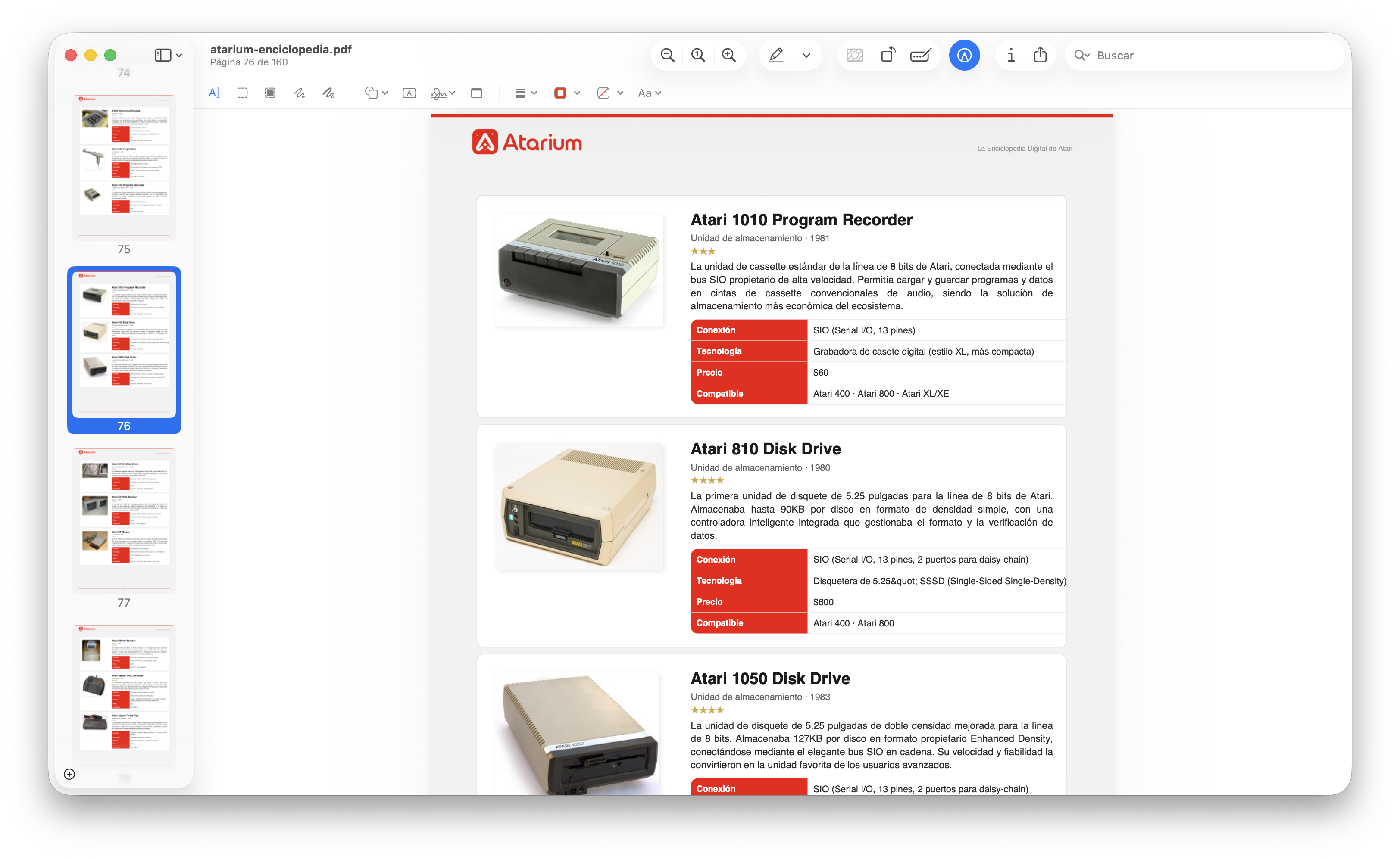1400x859 pixels.
Task: Click 'Unidad de almacenamiento · 1981' subtitle
Action: (759, 238)
